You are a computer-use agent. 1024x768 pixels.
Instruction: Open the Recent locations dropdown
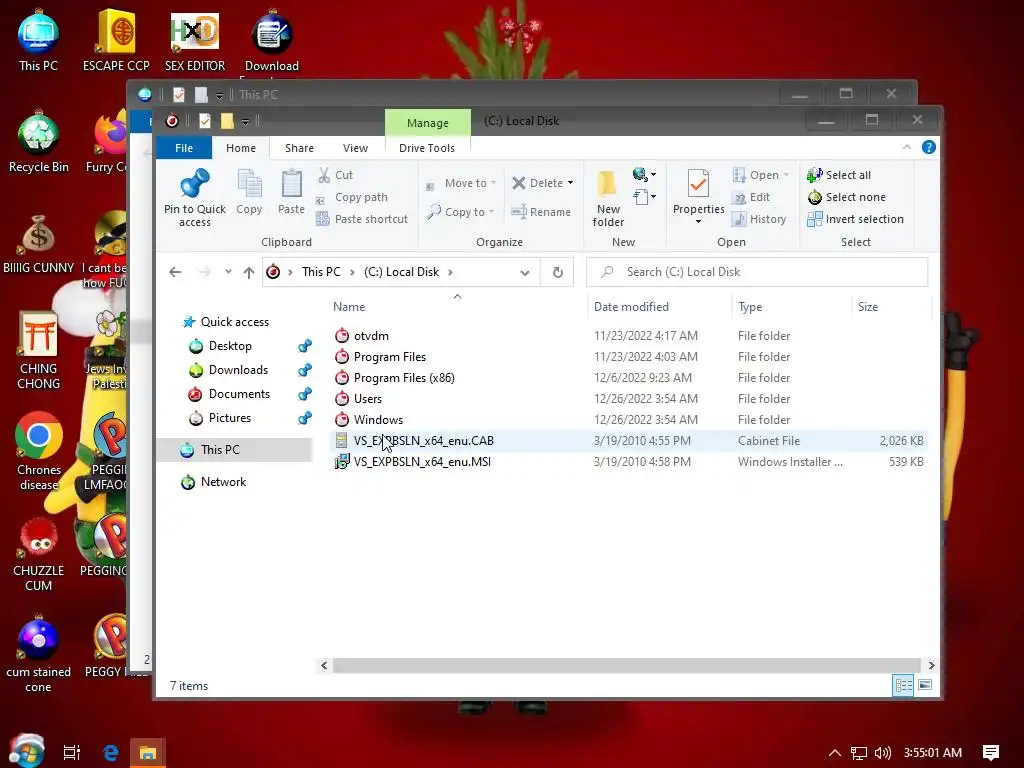pos(228,272)
